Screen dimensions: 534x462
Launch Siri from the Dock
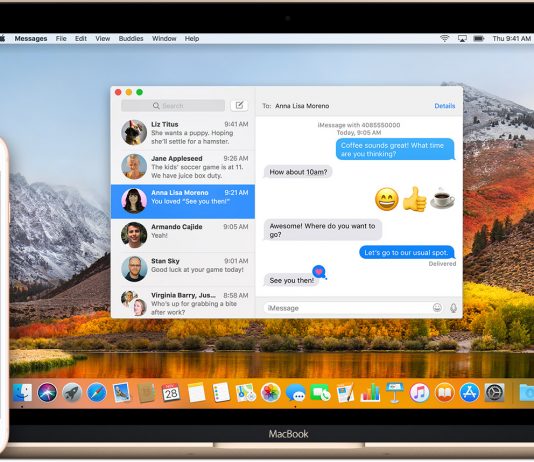[47, 393]
